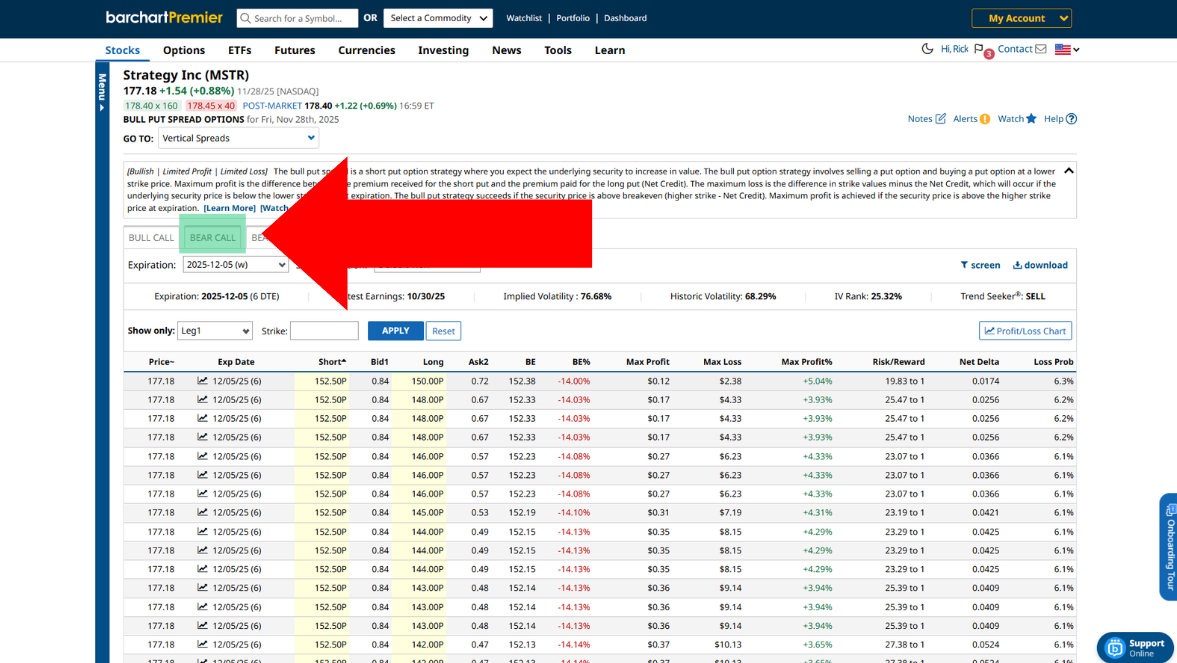Sort table by BE% column header
Image resolution: width=1177 pixels, height=663 pixels.
[581, 362]
